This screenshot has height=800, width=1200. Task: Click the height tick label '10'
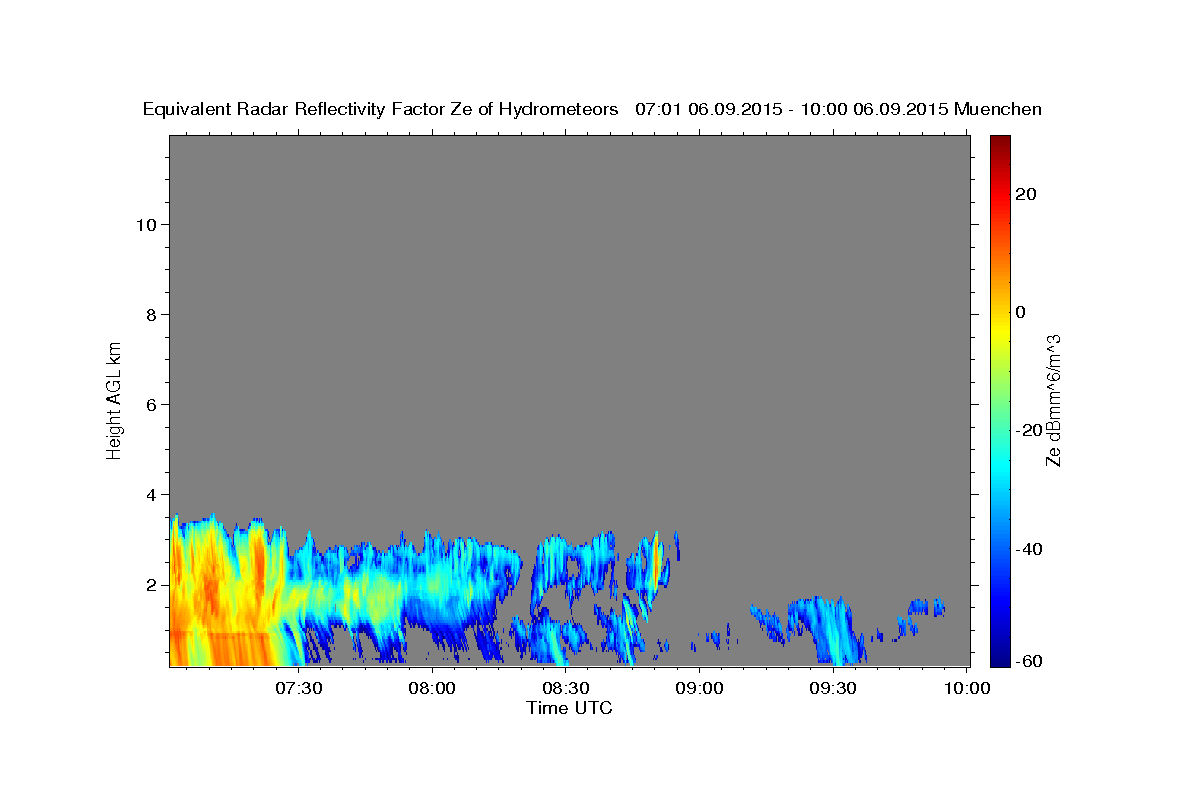click(146, 224)
